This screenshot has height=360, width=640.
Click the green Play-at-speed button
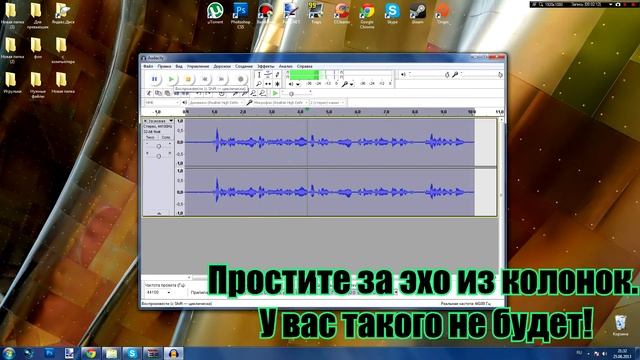pos(275,93)
